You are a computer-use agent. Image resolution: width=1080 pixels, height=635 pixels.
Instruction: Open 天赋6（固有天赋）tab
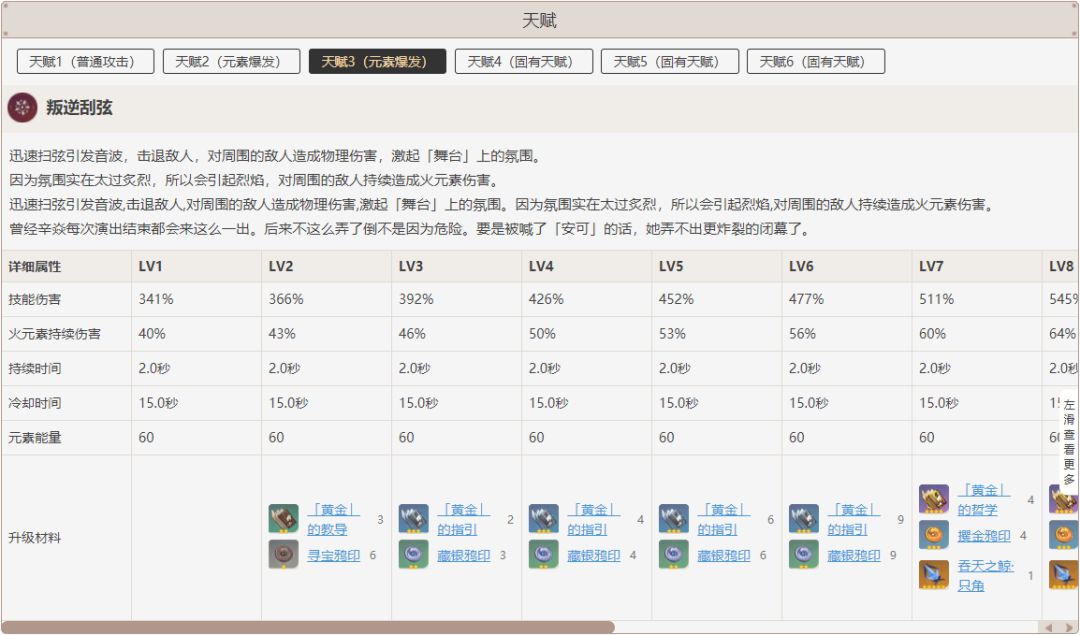(x=816, y=61)
